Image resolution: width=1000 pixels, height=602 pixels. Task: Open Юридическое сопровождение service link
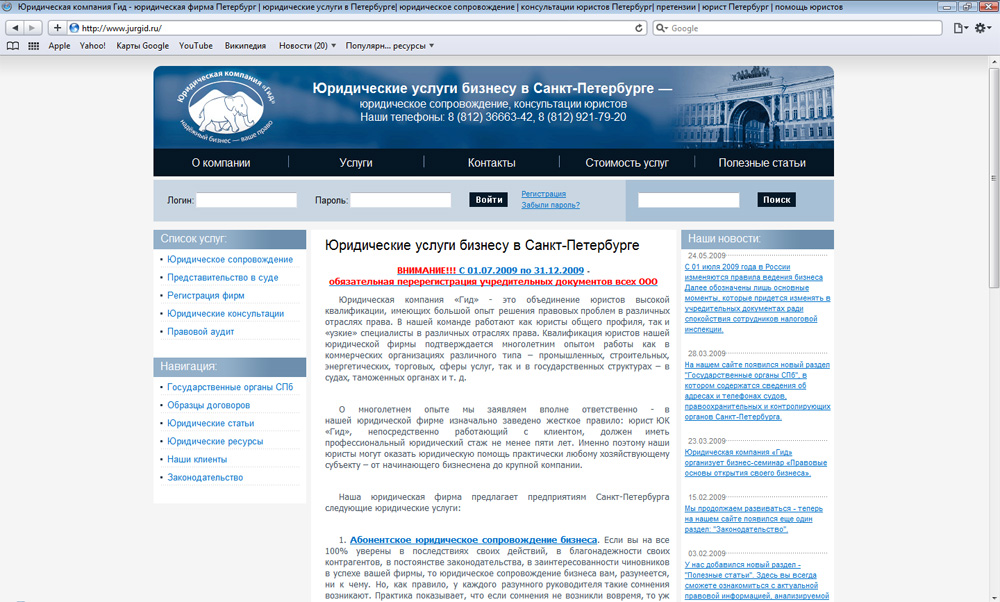(x=230, y=260)
